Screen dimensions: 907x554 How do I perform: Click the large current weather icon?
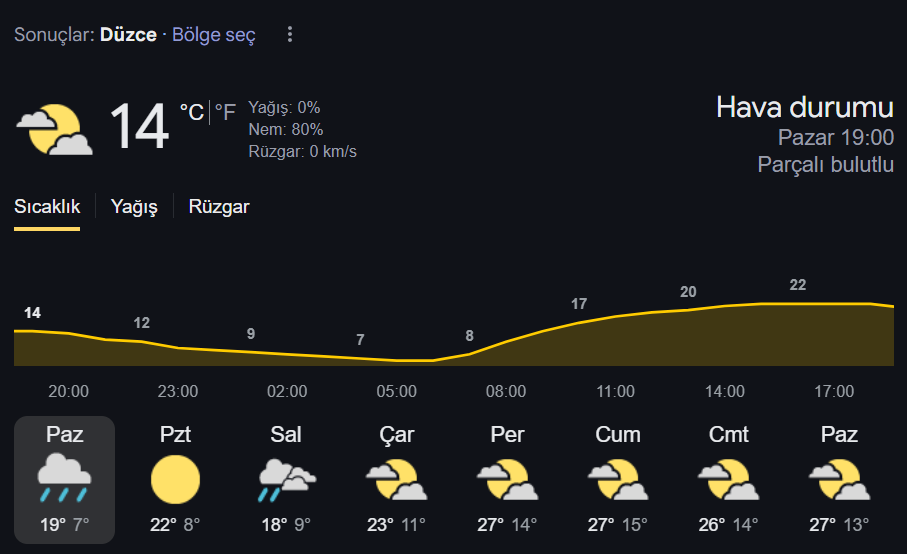click(x=55, y=130)
